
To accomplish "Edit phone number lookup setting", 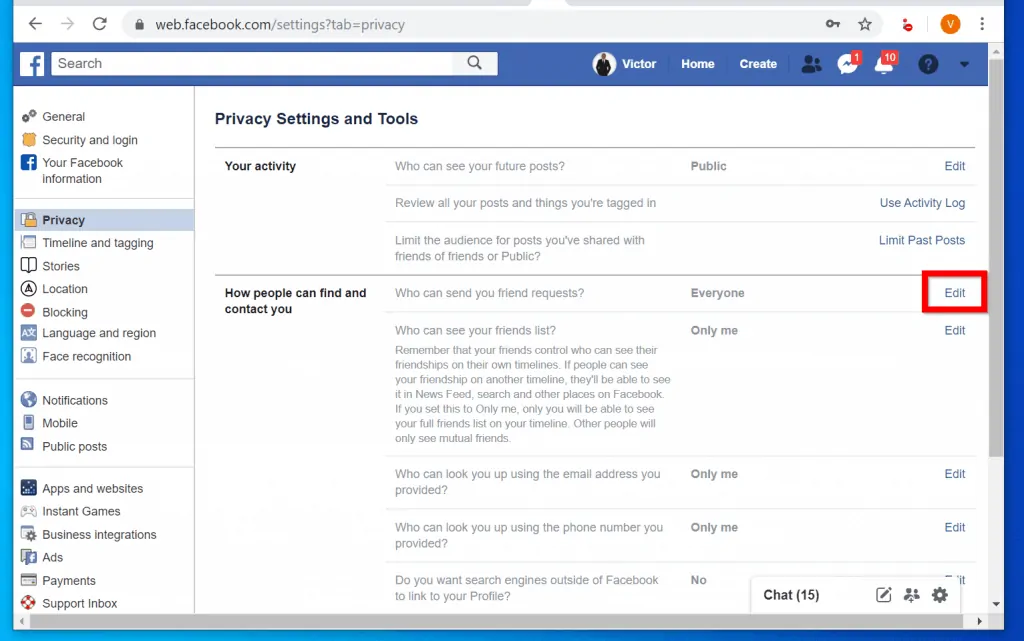I will [954, 527].
